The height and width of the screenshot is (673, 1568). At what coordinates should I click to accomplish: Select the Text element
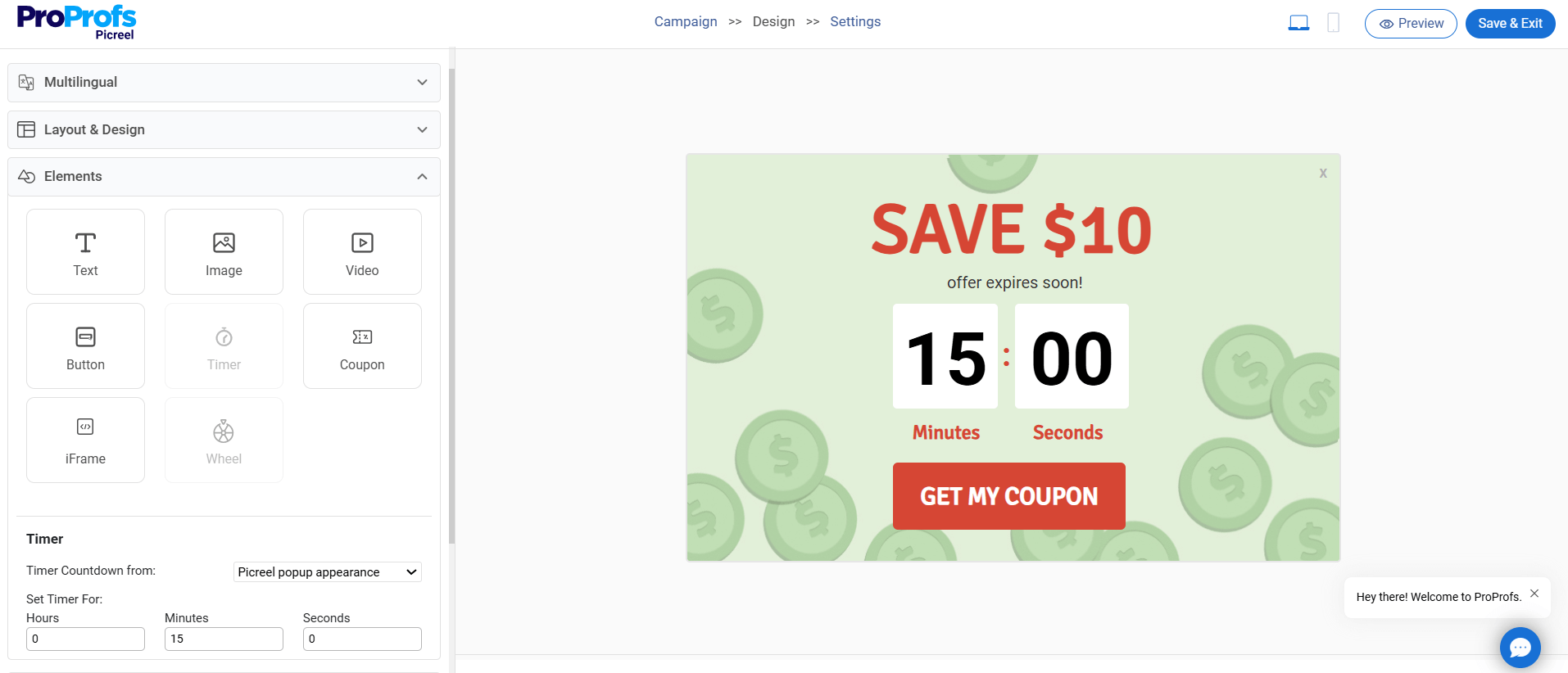tap(85, 251)
